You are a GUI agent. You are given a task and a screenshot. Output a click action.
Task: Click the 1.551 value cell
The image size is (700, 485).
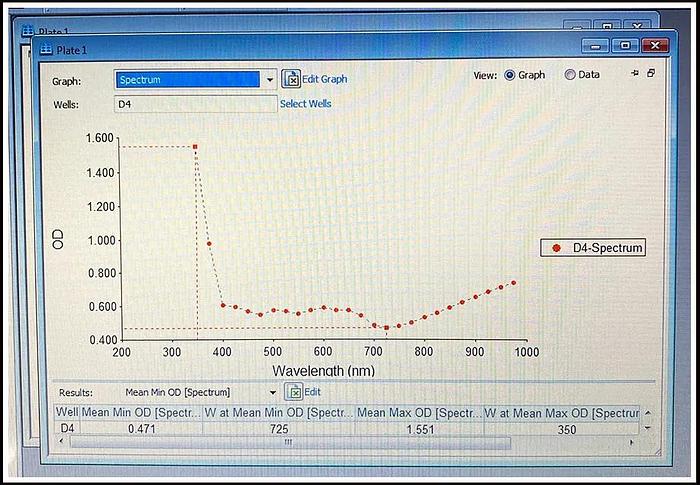(419, 429)
